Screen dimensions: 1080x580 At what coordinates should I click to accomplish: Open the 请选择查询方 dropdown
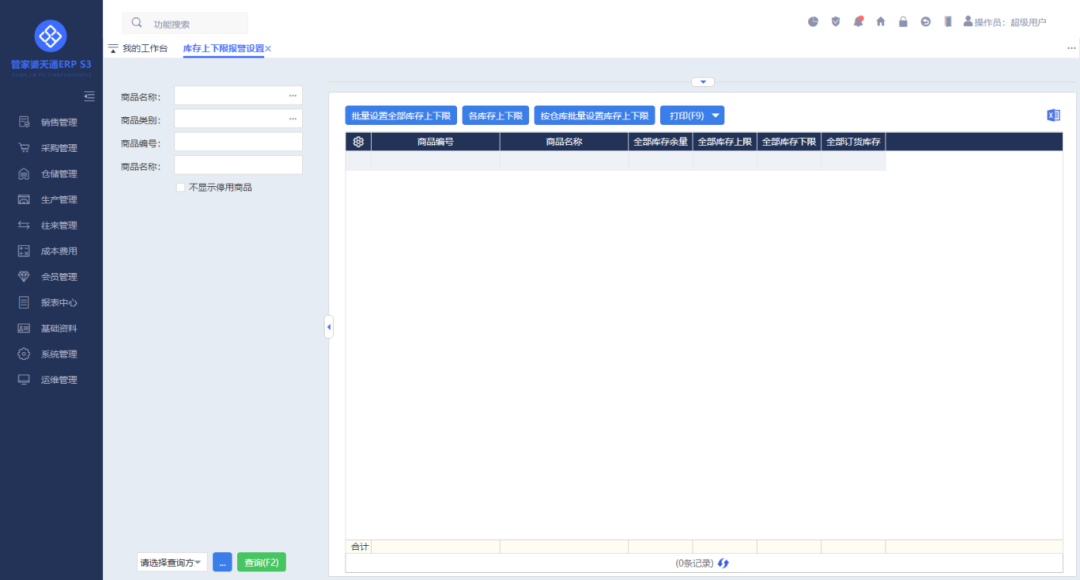pyautogui.click(x=172, y=563)
